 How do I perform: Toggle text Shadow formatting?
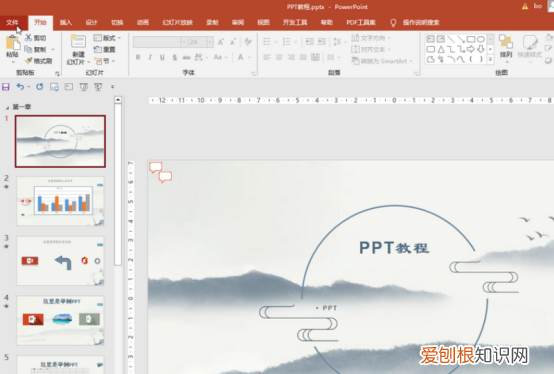[x=175, y=57]
